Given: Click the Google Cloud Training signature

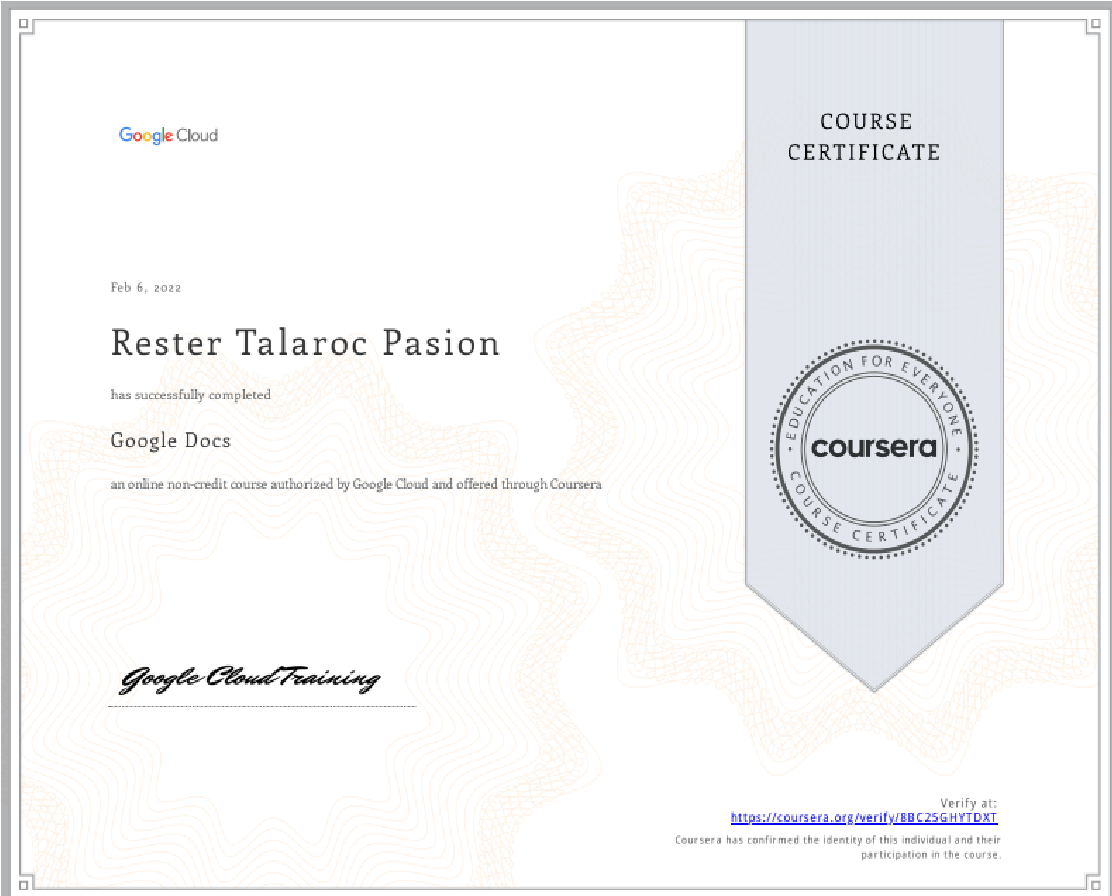Looking at the screenshot, I should (250, 679).
